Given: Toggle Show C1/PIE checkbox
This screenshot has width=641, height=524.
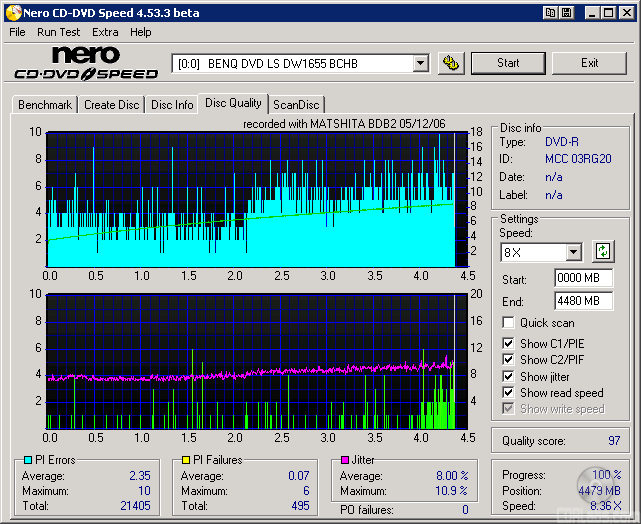Looking at the screenshot, I should (508, 344).
